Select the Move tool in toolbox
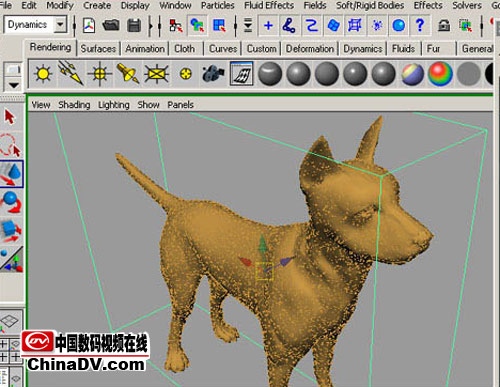Screen dimensions: 500x387 tap(11, 174)
